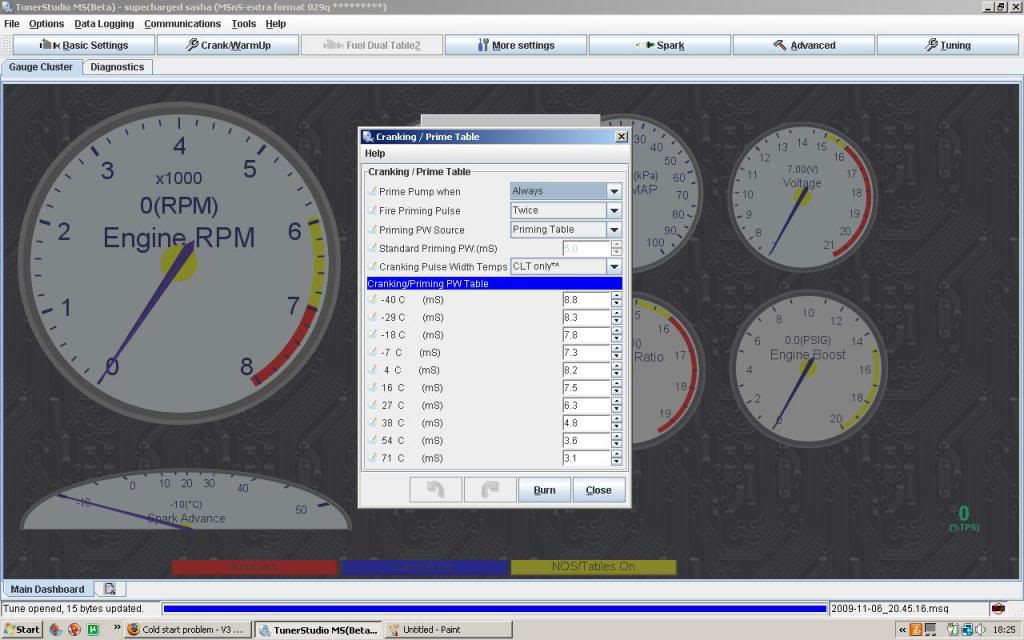The width and height of the screenshot is (1024, 640).
Task: Open the Cranking Pulse Width Temps dropdown
Action: [614, 267]
